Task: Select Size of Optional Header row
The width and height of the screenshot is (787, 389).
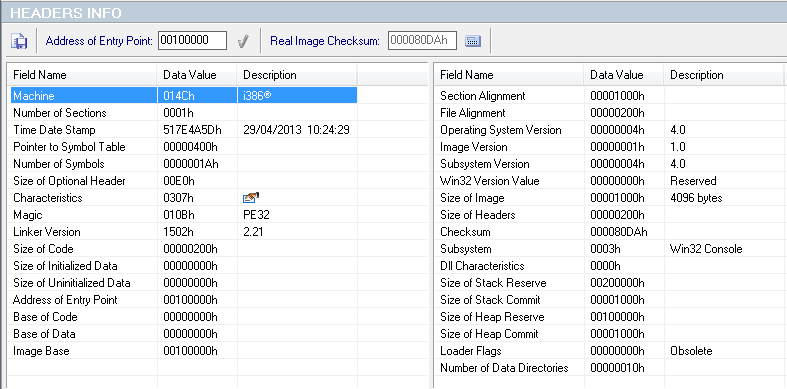Action: [x=184, y=181]
